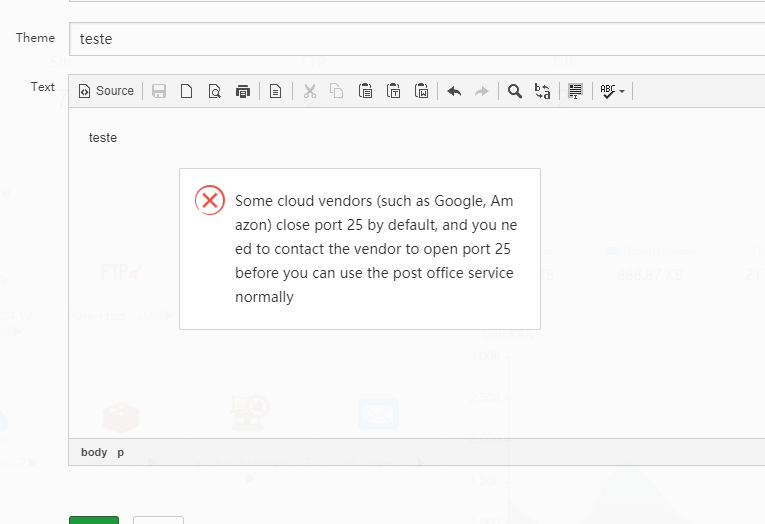Viewport: 765px width, 524px height.
Task: Click the Redo arrow icon
Action: (x=482, y=91)
